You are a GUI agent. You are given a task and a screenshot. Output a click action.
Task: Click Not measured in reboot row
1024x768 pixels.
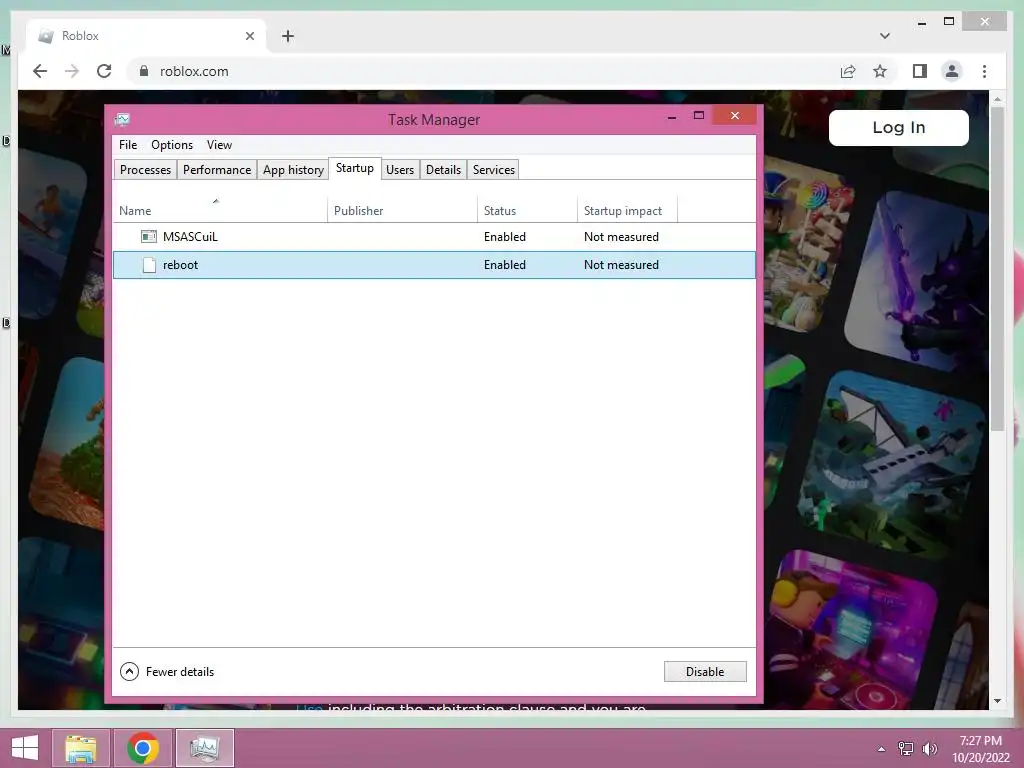621,265
